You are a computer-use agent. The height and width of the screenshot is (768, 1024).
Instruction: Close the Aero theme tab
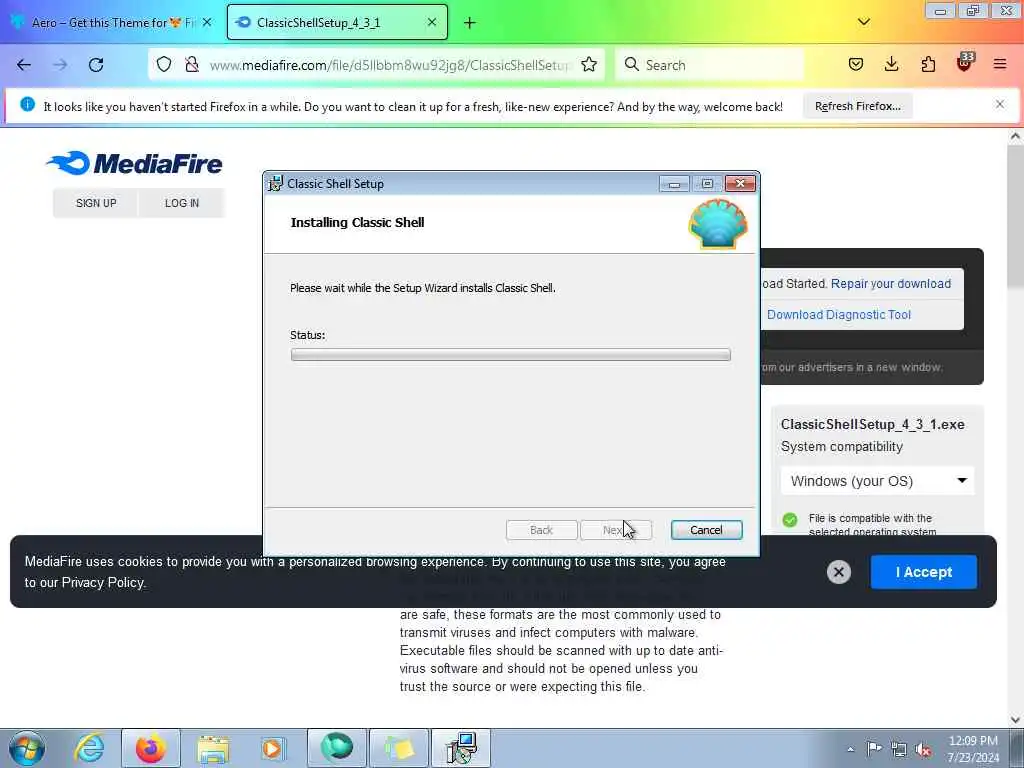[x=207, y=22]
